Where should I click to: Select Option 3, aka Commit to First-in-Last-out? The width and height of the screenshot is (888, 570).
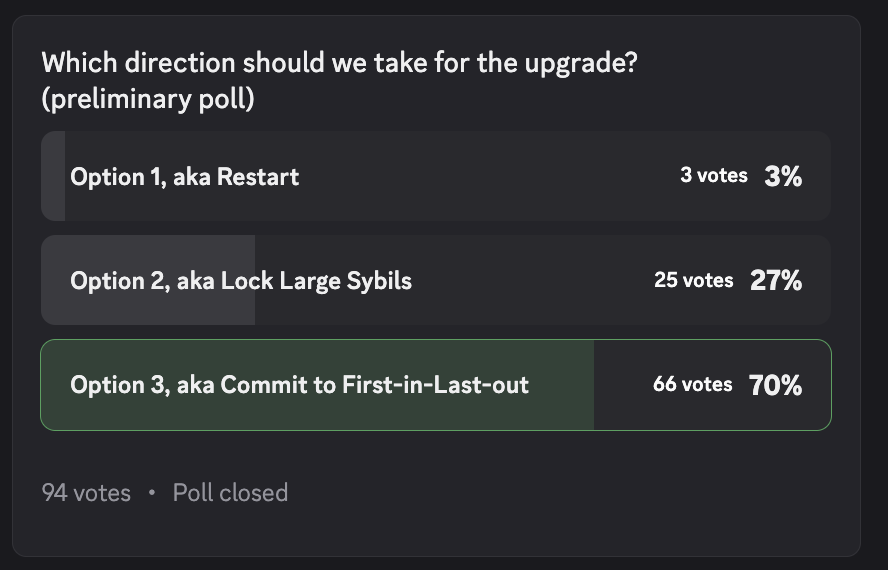[x=436, y=385]
